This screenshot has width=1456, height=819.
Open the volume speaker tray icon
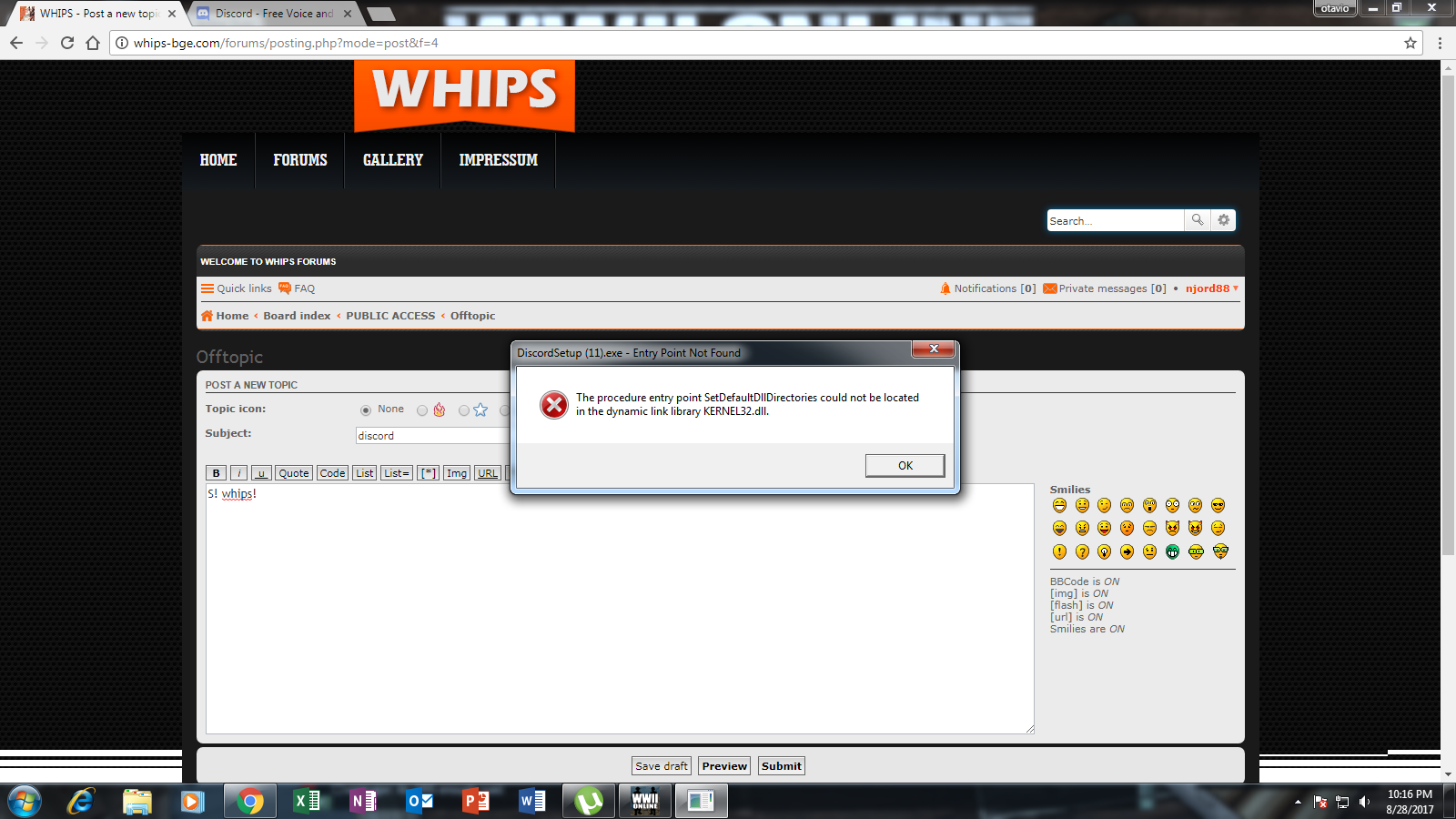pyautogui.click(x=1364, y=802)
